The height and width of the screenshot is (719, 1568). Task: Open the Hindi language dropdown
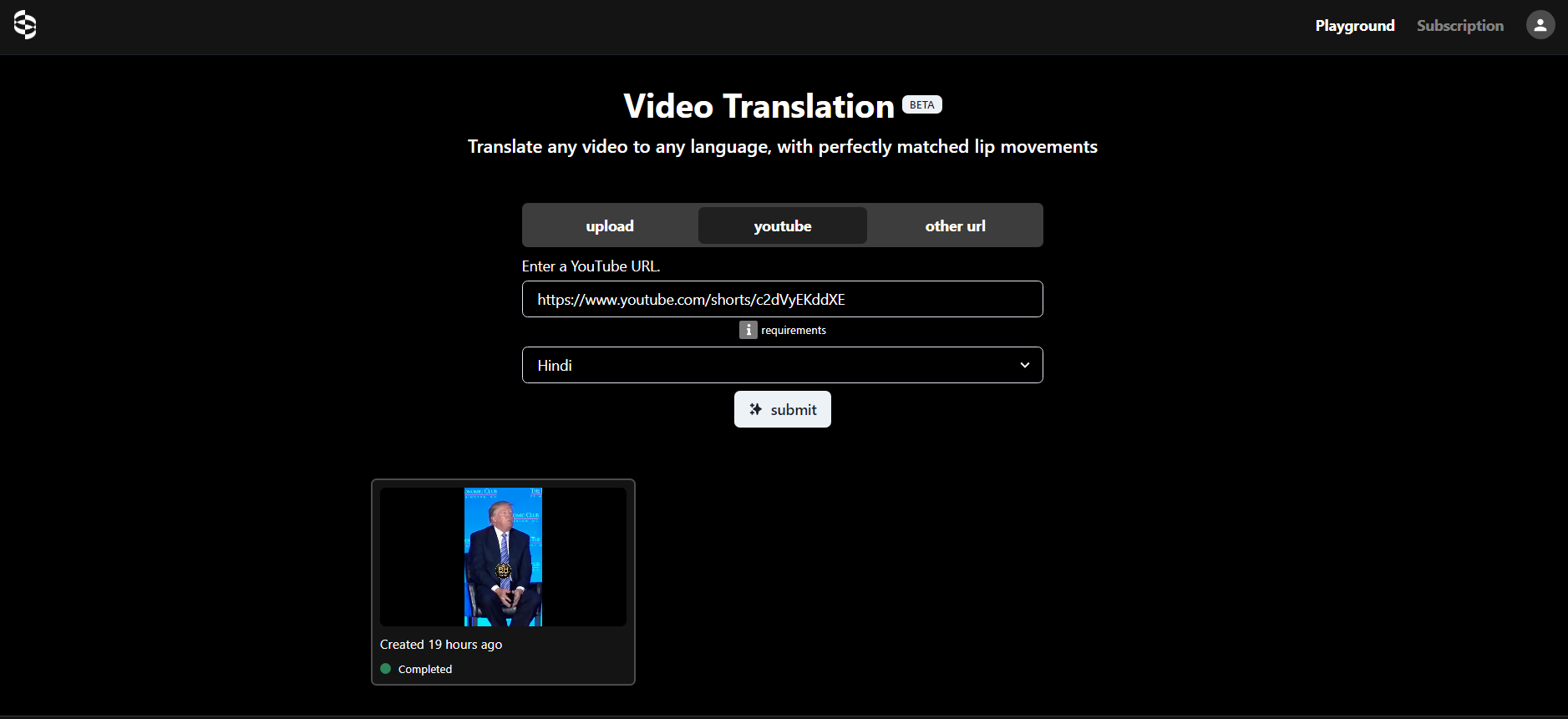pos(769,365)
